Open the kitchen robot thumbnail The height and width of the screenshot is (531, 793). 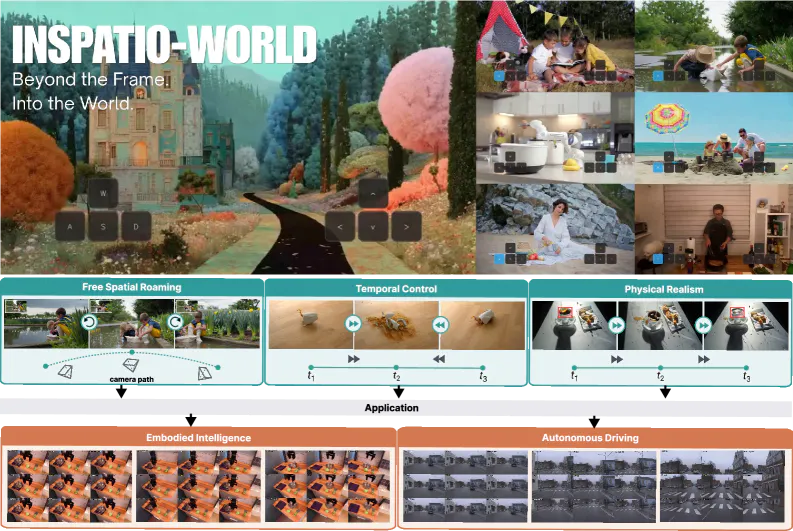(555, 138)
